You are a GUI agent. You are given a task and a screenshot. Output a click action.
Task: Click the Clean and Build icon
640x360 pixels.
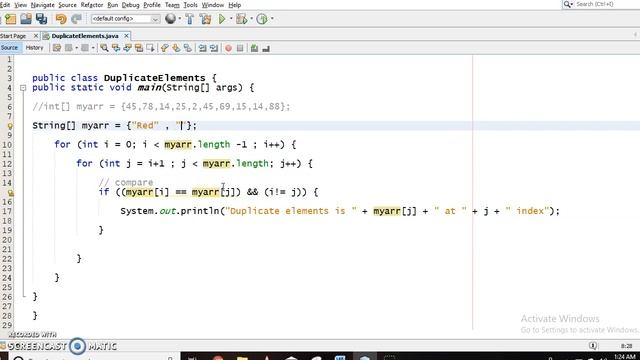pos(205,19)
